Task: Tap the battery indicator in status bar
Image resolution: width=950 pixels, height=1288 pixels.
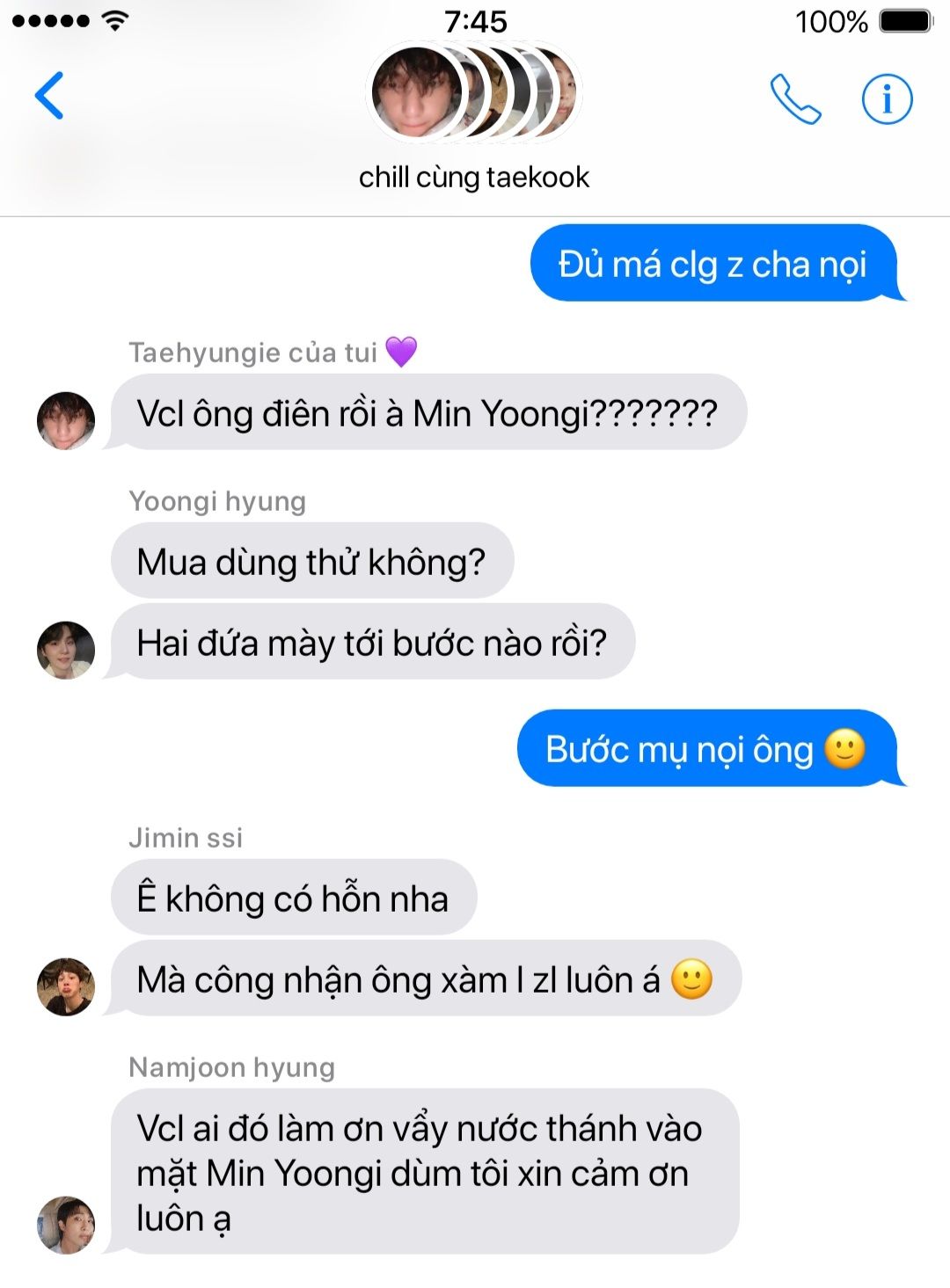Action: click(905, 21)
